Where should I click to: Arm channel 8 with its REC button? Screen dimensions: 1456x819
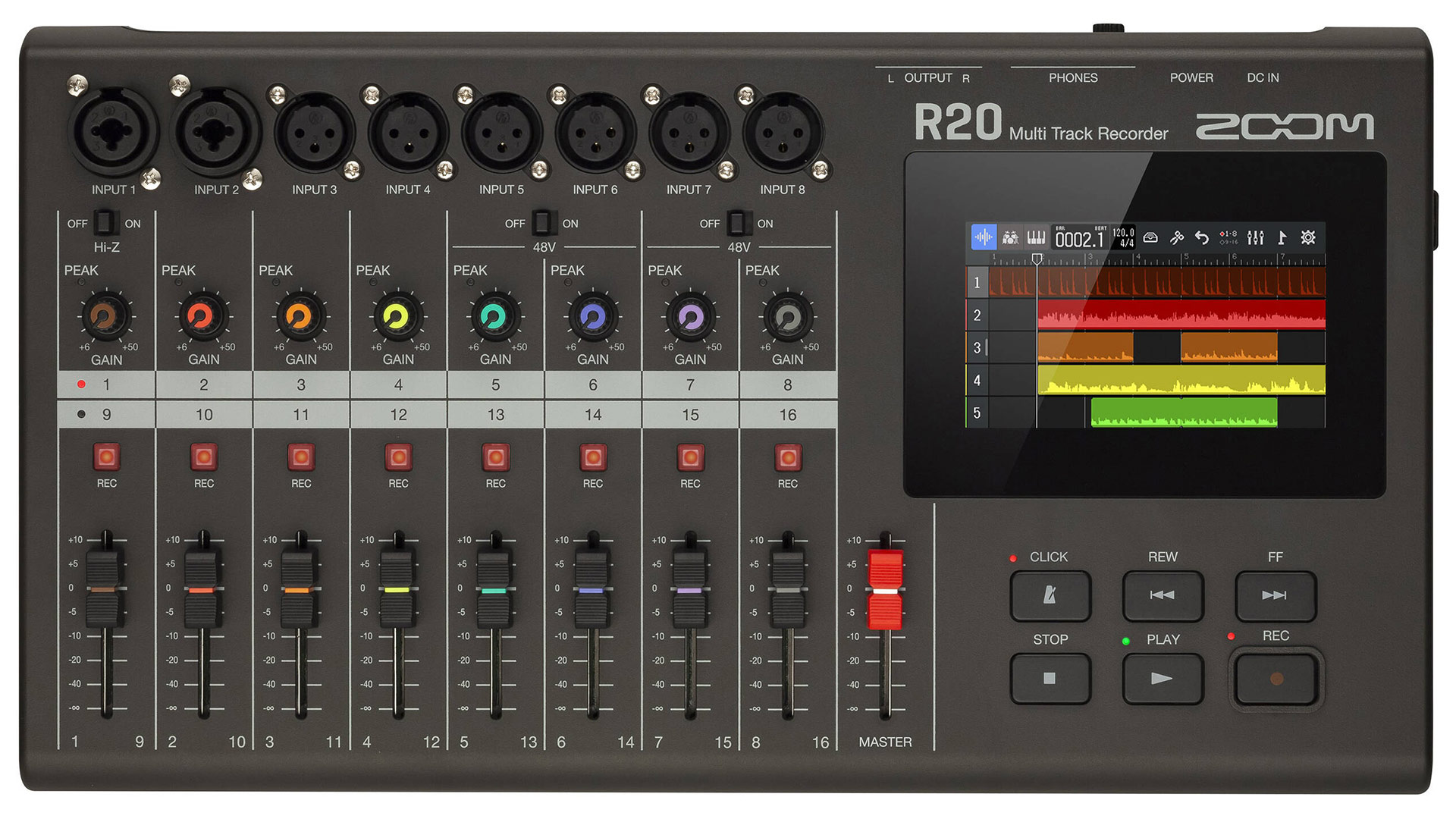coord(788,457)
